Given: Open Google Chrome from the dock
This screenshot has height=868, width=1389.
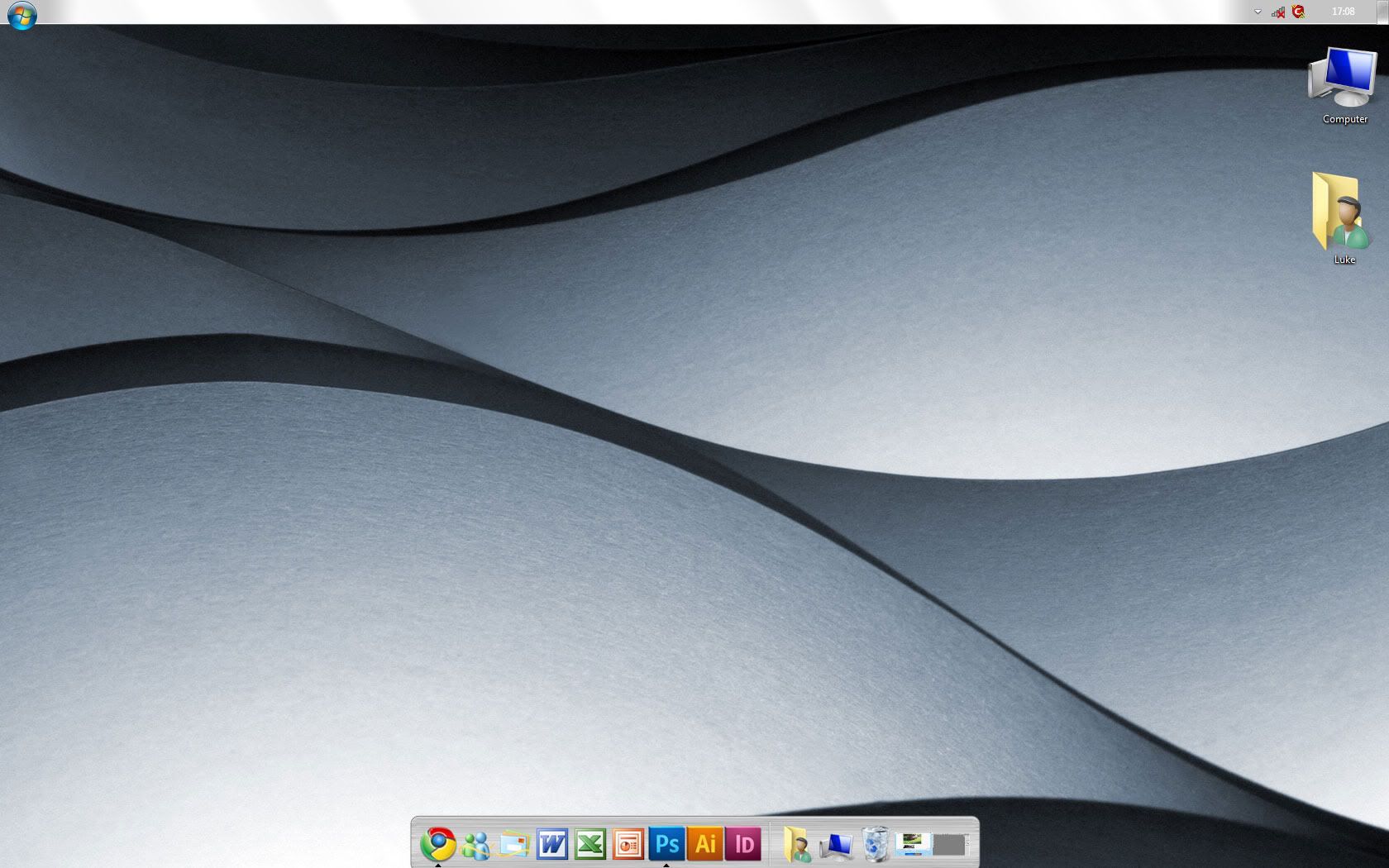Looking at the screenshot, I should (x=437, y=844).
